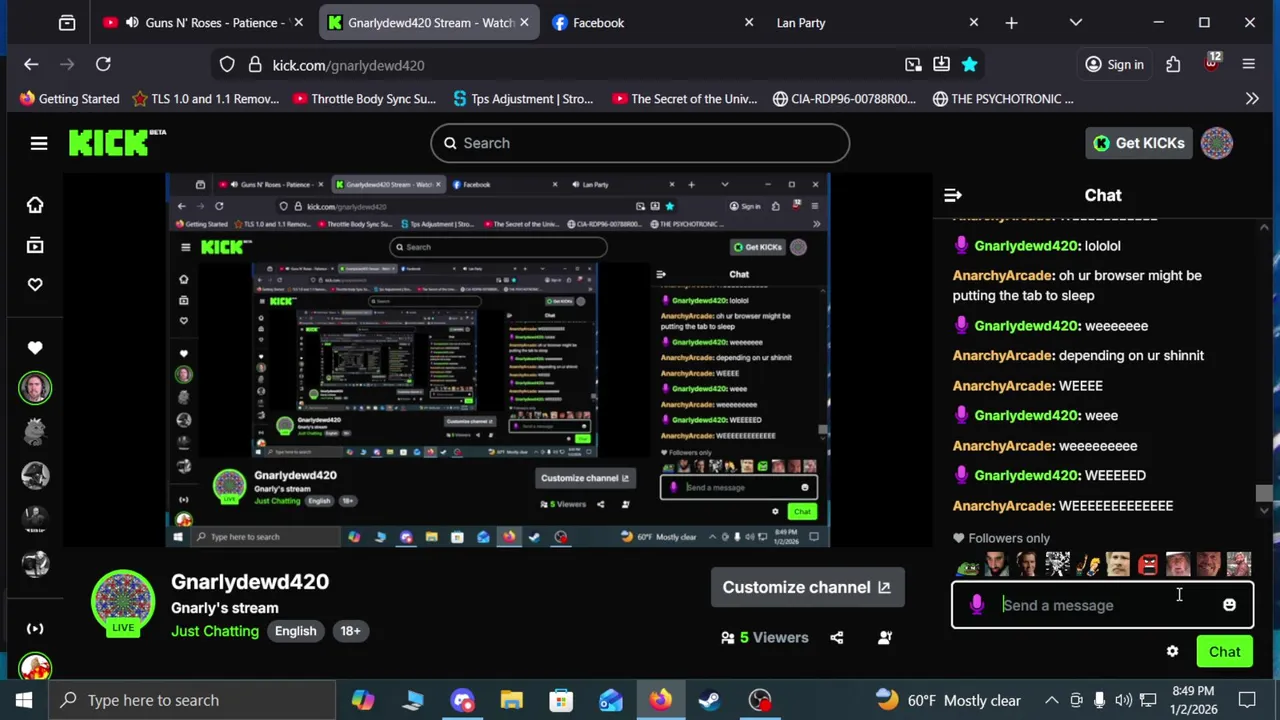
Task: Click the Gnarlydewd420 channel avatar with the LIVE badge
Action: click(x=123, y=602)
